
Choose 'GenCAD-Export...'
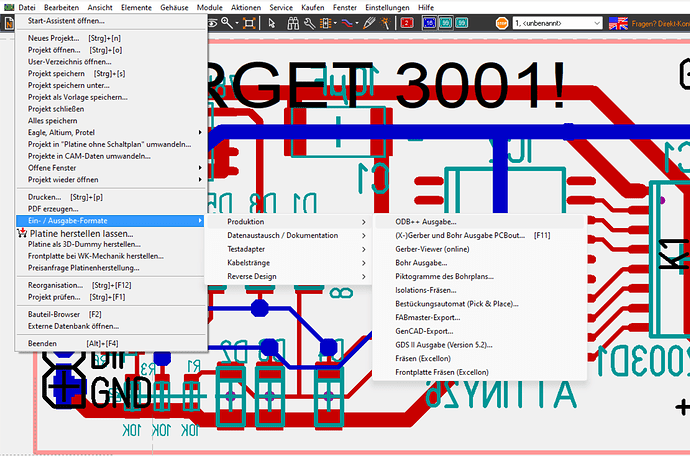480,331
